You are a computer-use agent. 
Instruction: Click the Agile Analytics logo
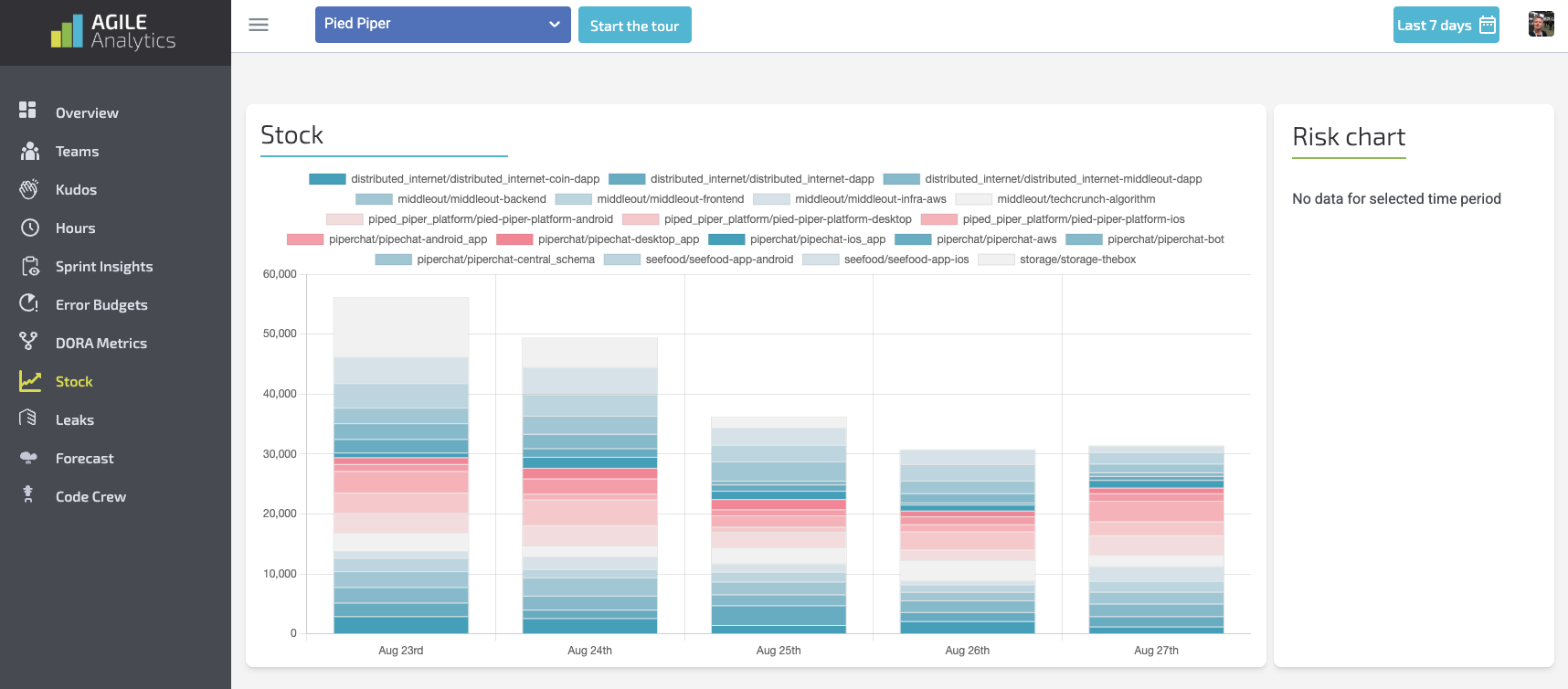[113, 32]
